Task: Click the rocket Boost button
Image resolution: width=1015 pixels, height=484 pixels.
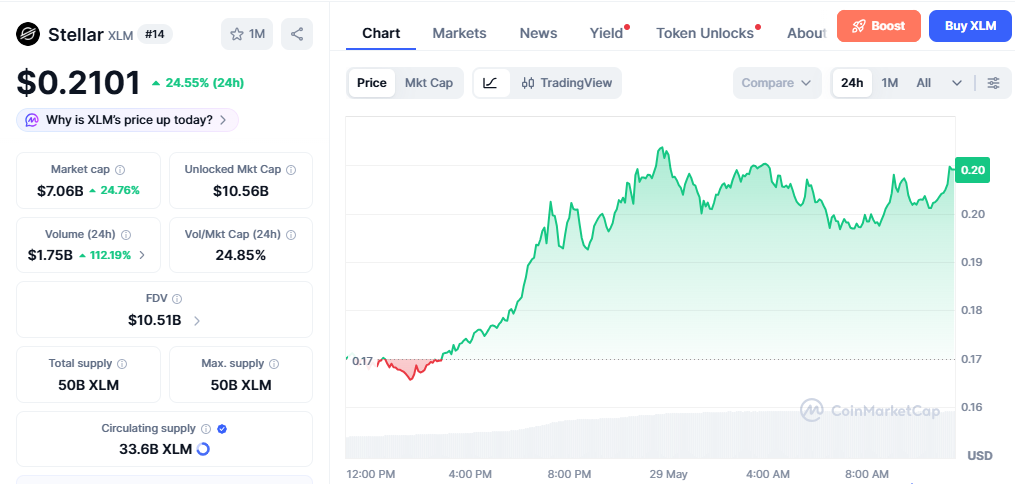Action: coord(878,26)
